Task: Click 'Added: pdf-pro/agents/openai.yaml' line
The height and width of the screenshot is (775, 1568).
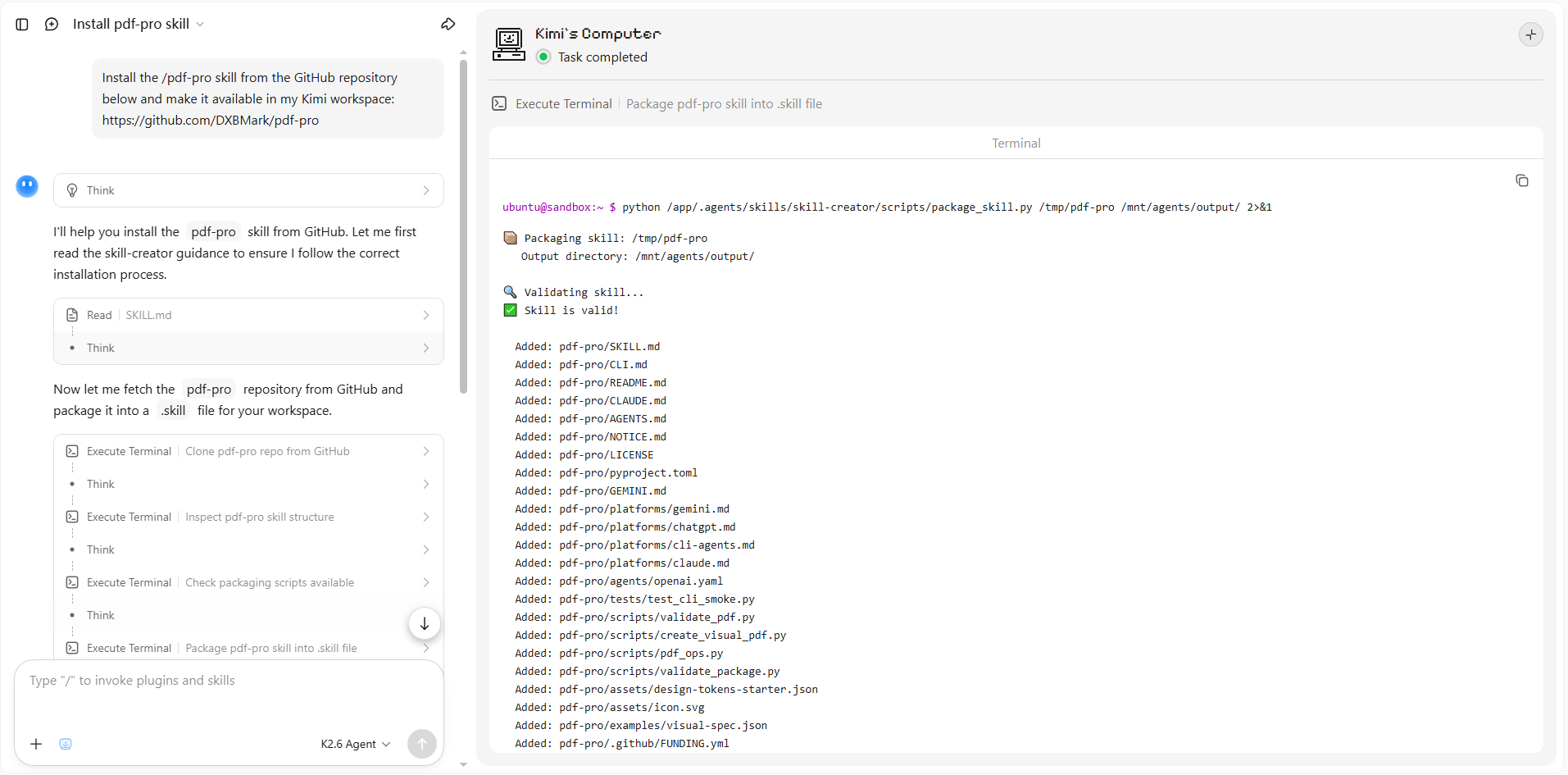Action: [x=619, y=581]
